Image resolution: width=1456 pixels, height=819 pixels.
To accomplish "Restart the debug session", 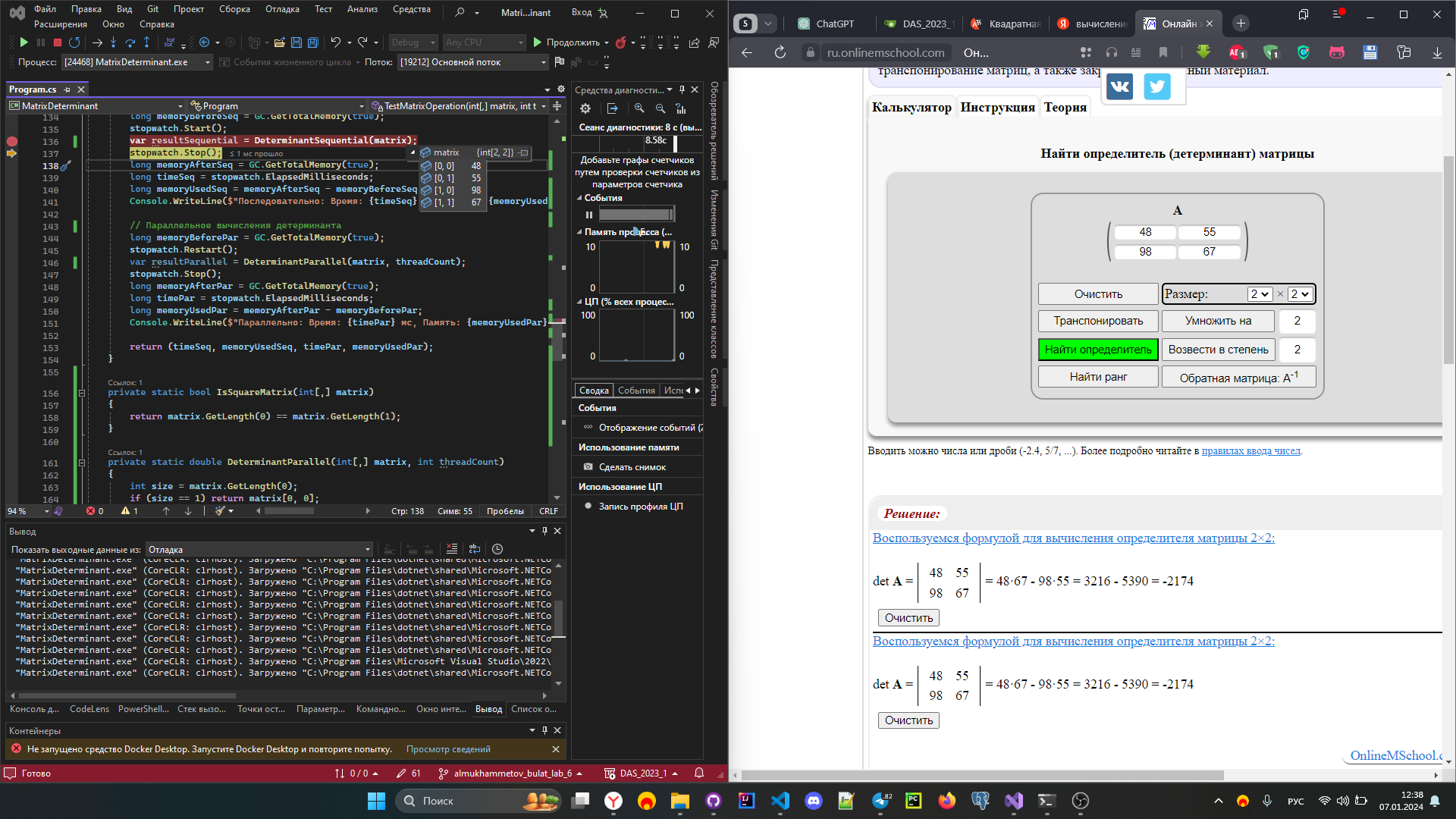I will [x=74, y=42].
